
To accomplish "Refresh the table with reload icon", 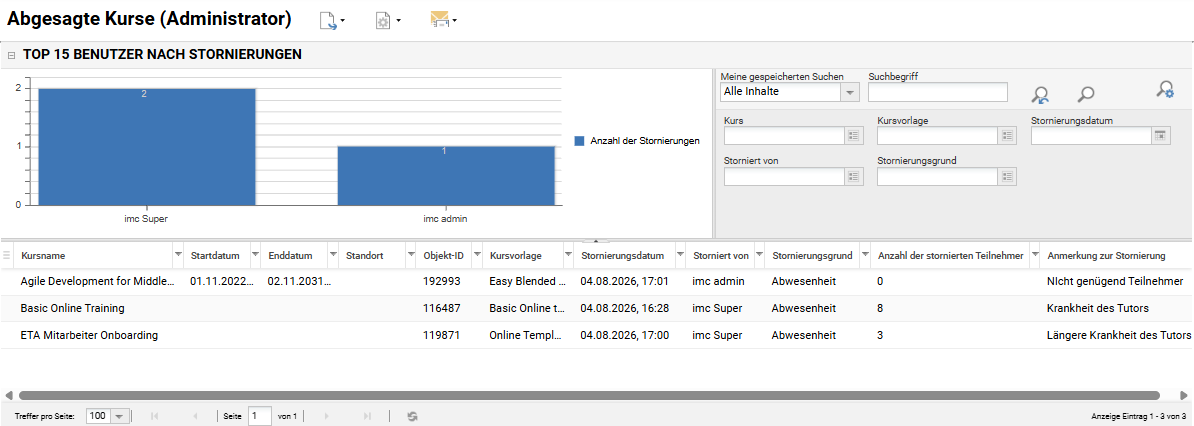I will point(412,416).
